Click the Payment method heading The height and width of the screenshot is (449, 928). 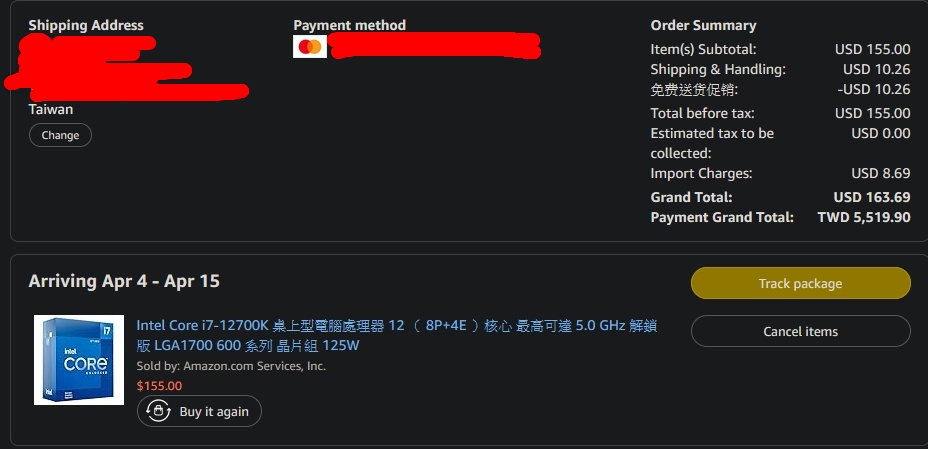(x=350, y=25)
